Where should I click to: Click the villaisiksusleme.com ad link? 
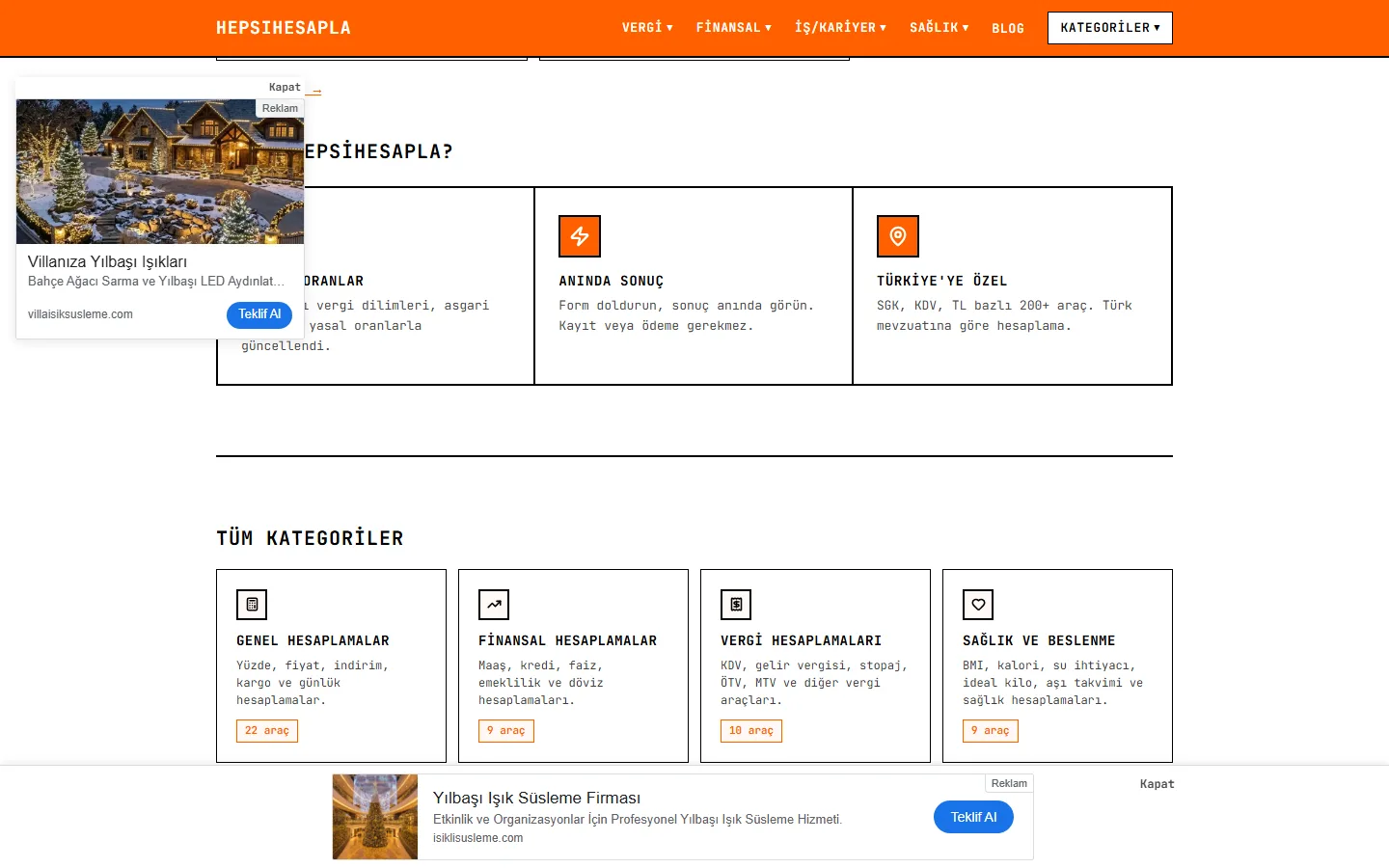pos(80,314)
